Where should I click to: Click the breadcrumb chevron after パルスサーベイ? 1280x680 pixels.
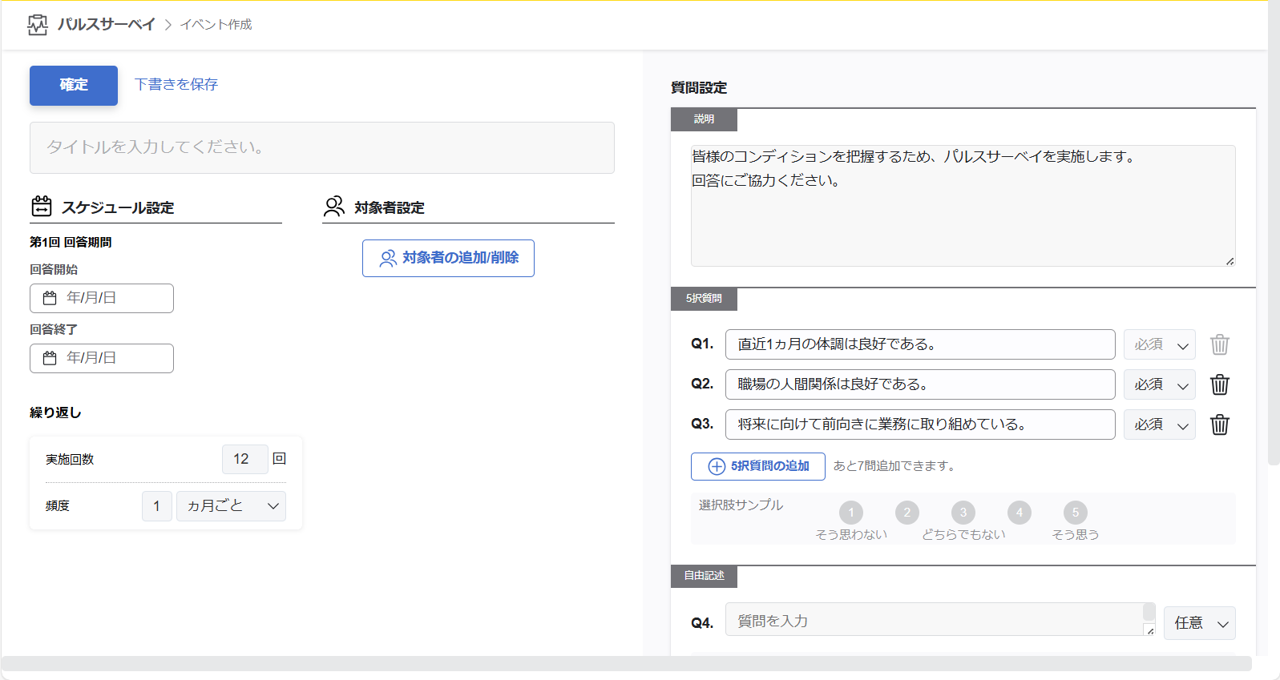click(x=168, y=25)
